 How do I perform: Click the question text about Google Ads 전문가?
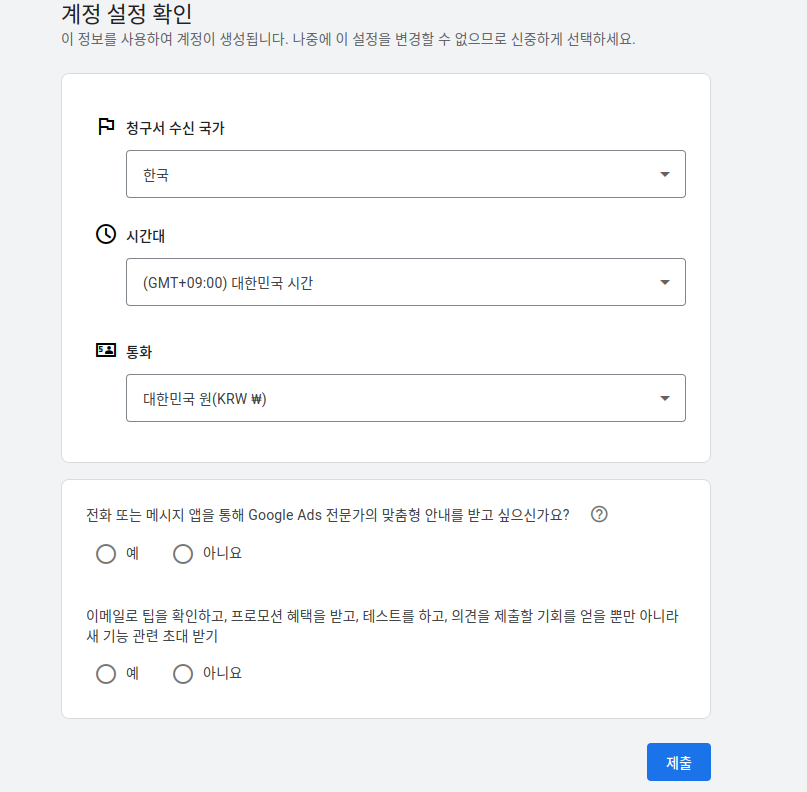pyautogui.click(x=327, y=515)
